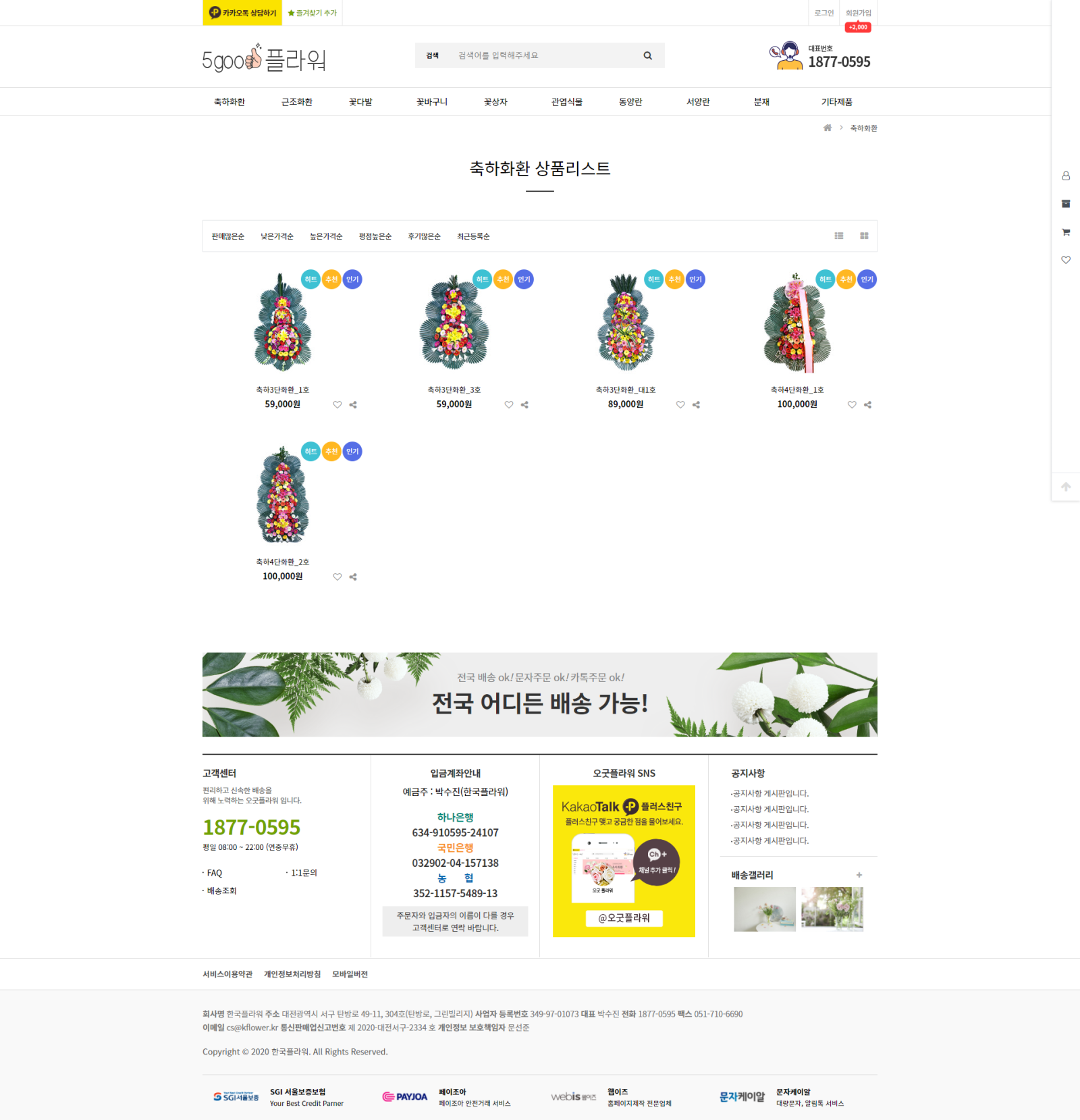This screenshot has height=1120, width=1080.
Task: Expand 배송갤러리 with the plus icon
Action: [x=859, y=875]
